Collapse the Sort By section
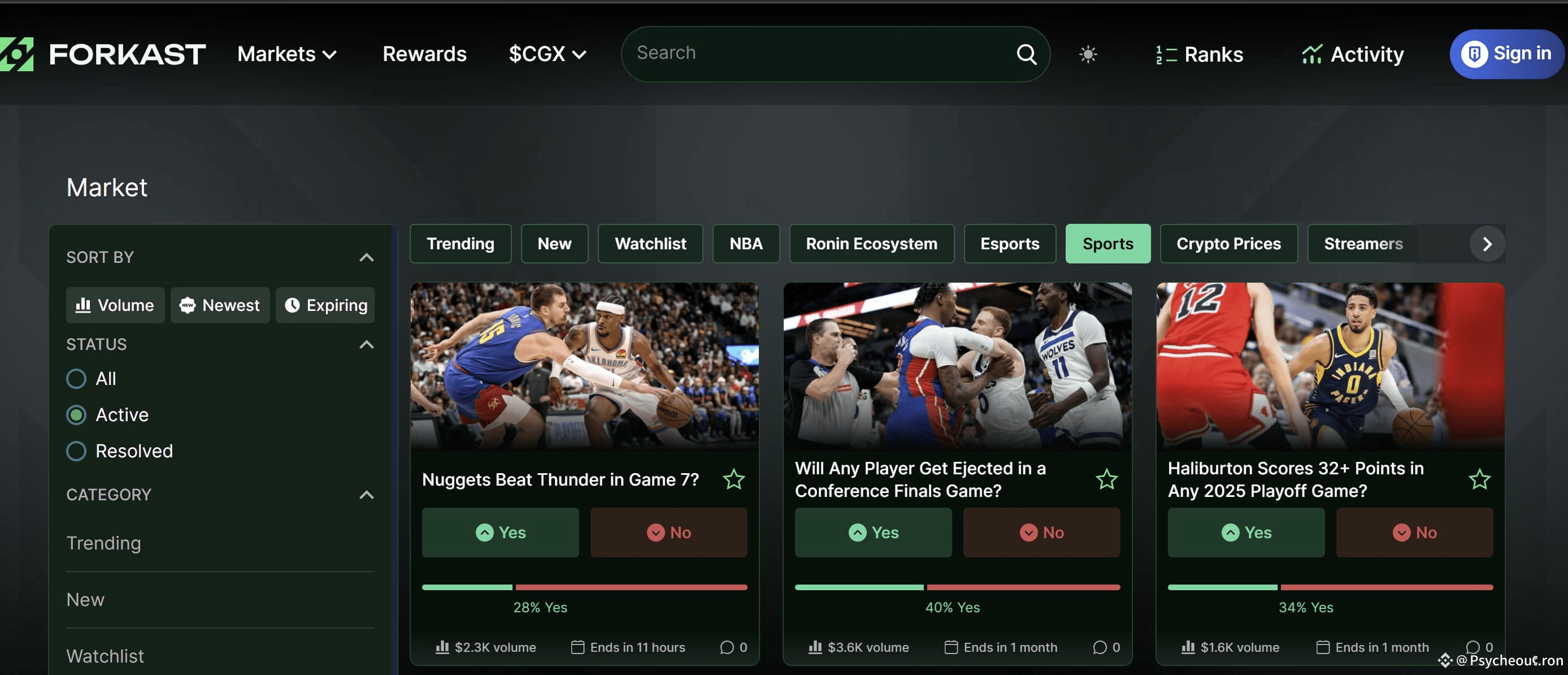 [x=367, y=258]
